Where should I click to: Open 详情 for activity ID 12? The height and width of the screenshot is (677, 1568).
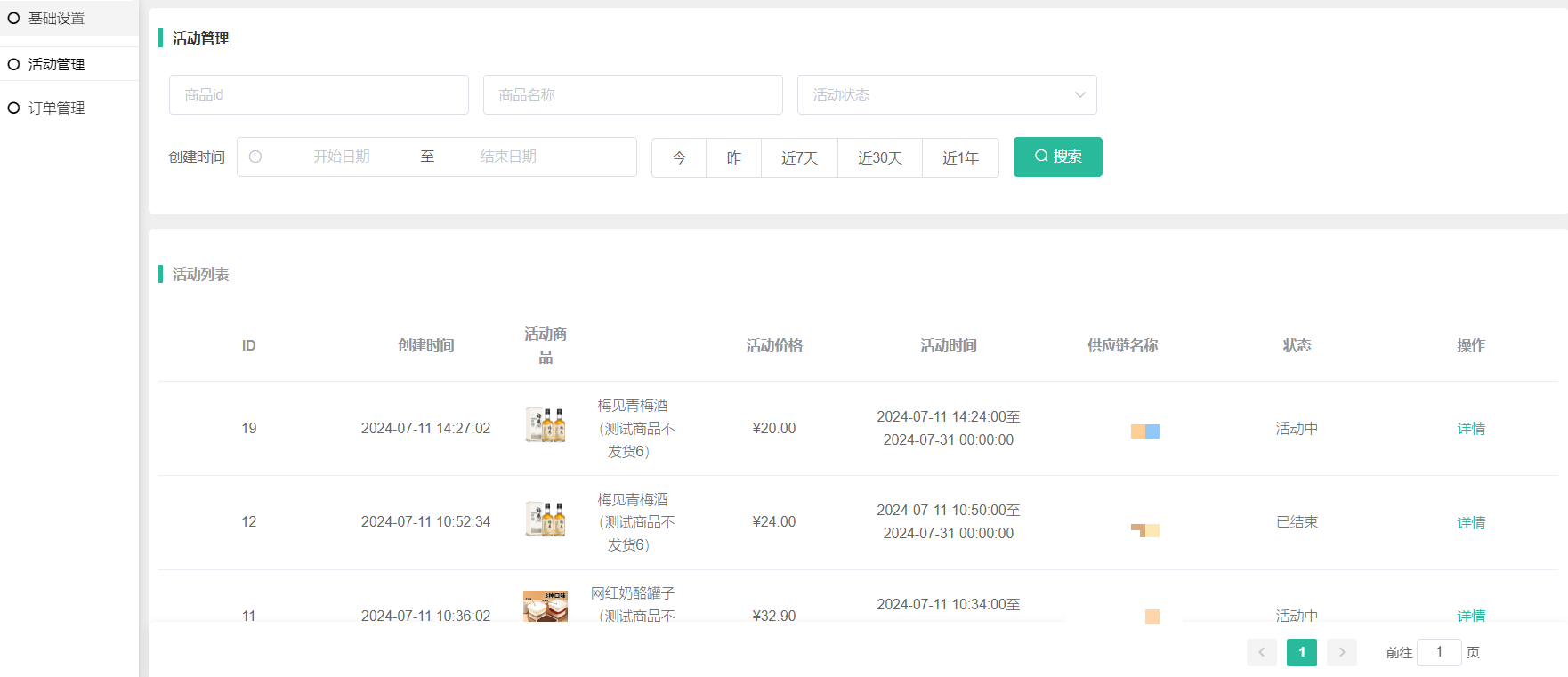click(1470, 522)
